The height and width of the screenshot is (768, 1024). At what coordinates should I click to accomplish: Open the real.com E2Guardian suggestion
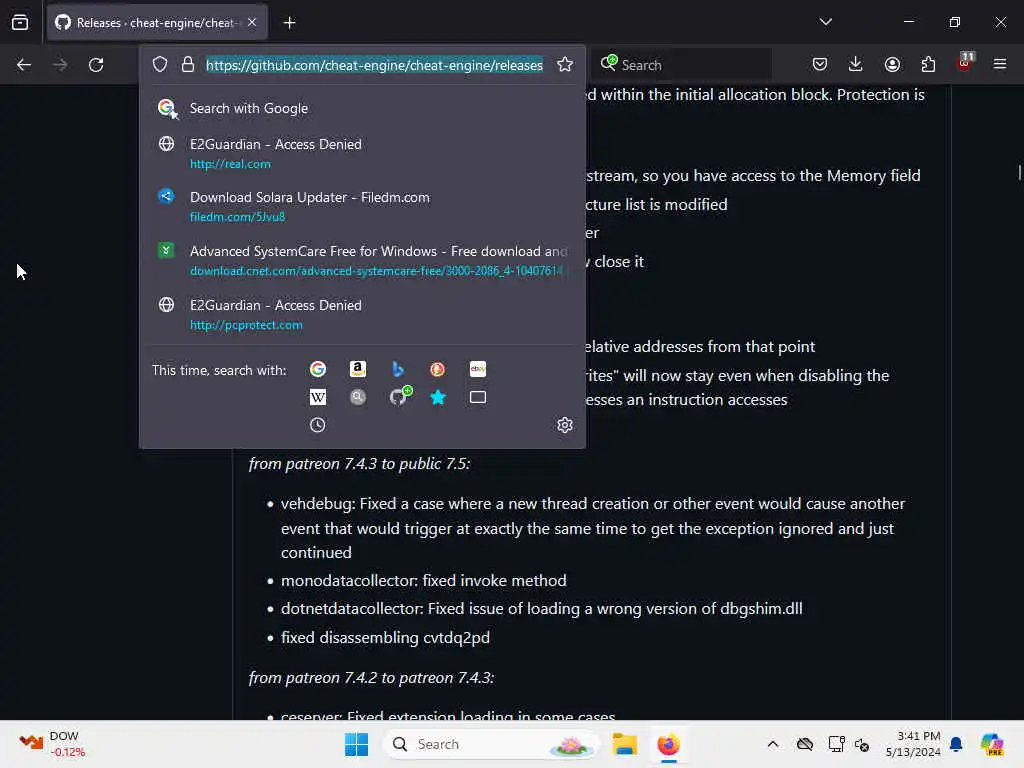362,153
